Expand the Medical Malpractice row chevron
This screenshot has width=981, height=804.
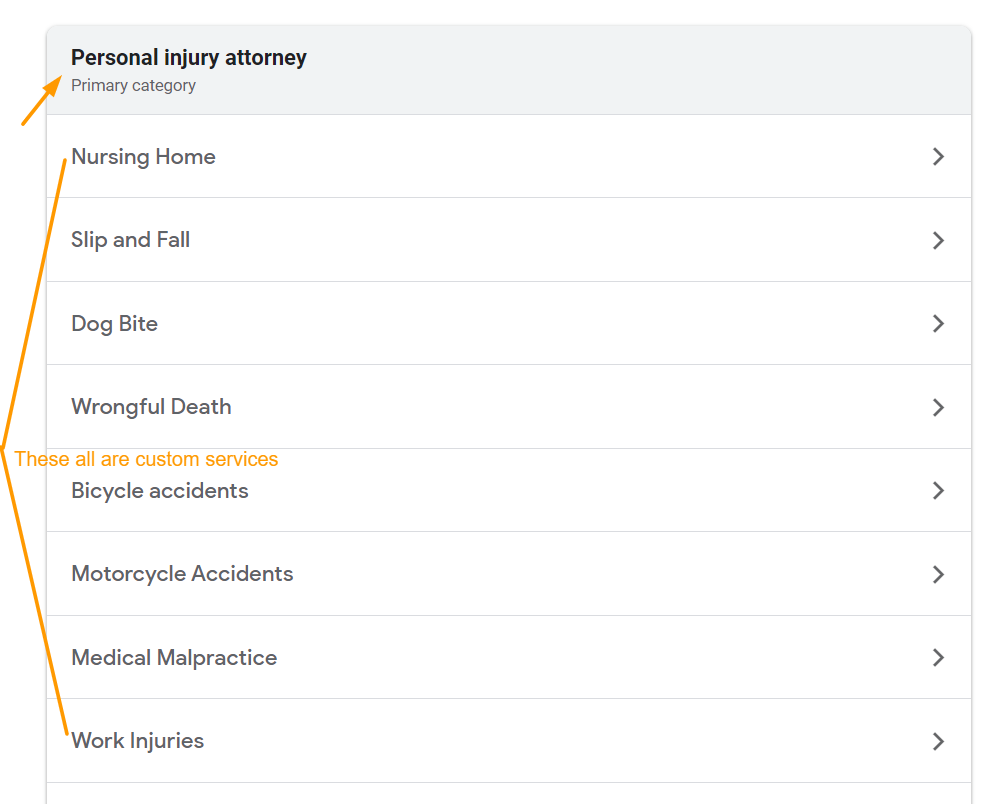938,658
